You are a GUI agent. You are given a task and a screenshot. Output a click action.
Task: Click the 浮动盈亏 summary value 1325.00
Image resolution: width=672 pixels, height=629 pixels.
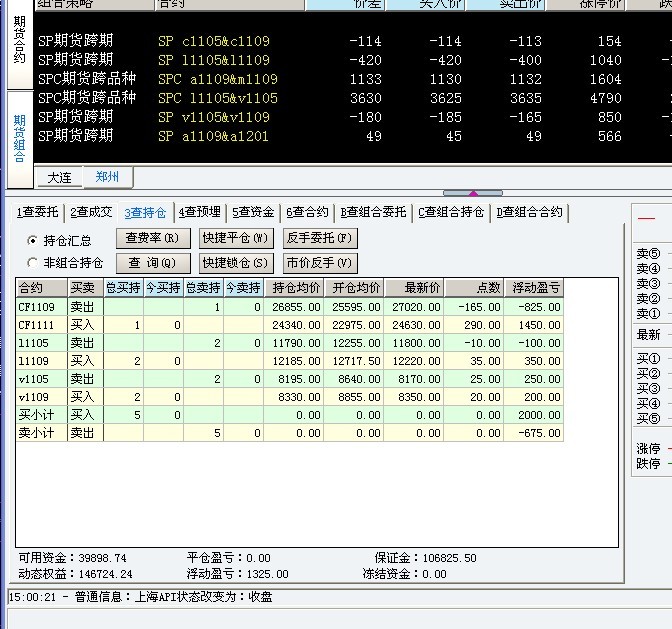[x=267, y=574]
